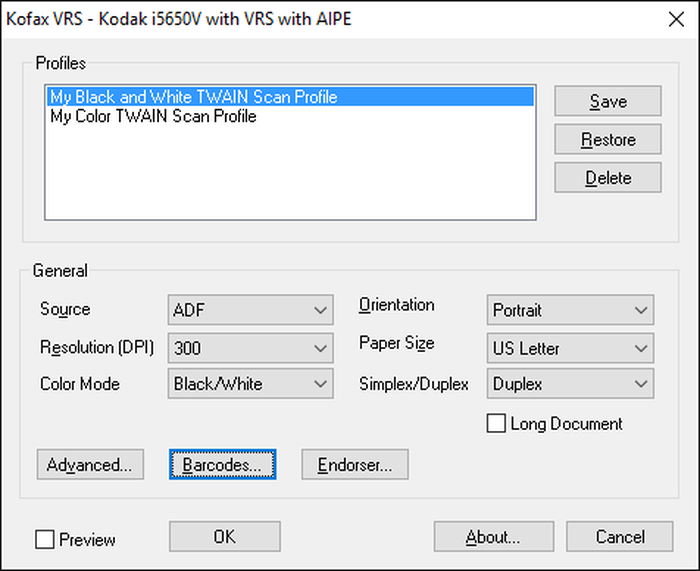Viewport: 700px width, 571px height.
Task: Delete the selected profile
Action: pos(608,178)
